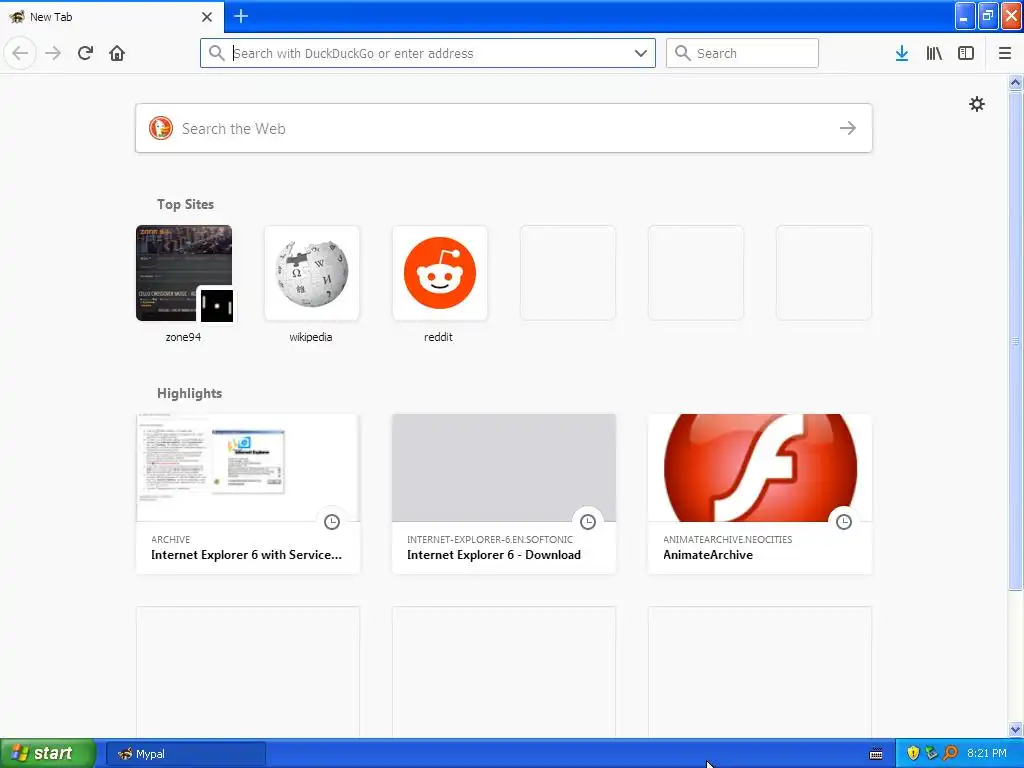The width and height of the screenshot is (1024, 768).
Task: Open history clock on Archive IE6 Service card
Action: [332, 522]
